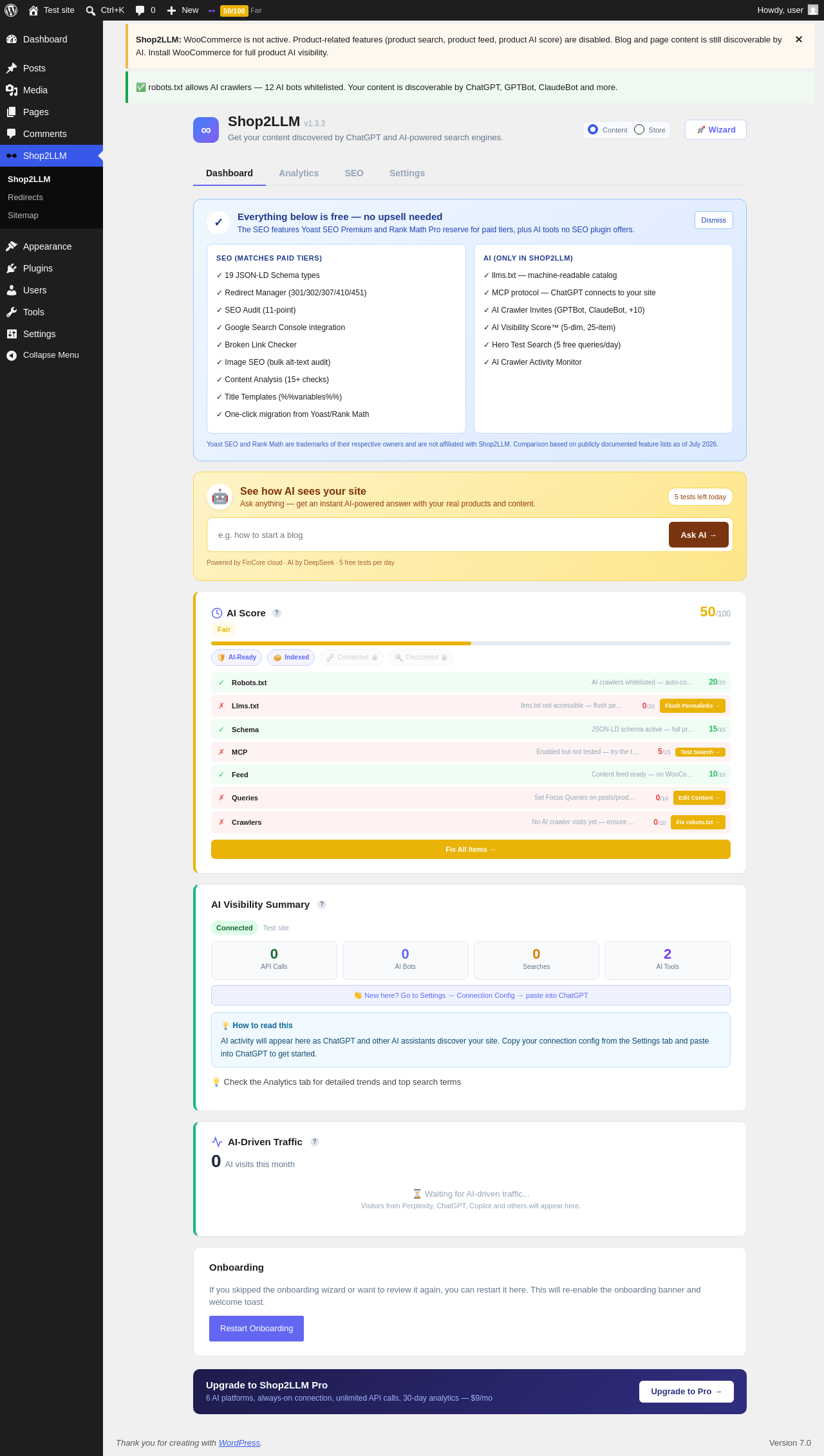The image size is (824, 1456).
Task: Click the help question mark beside AI Score
Action: click(277, 613)
